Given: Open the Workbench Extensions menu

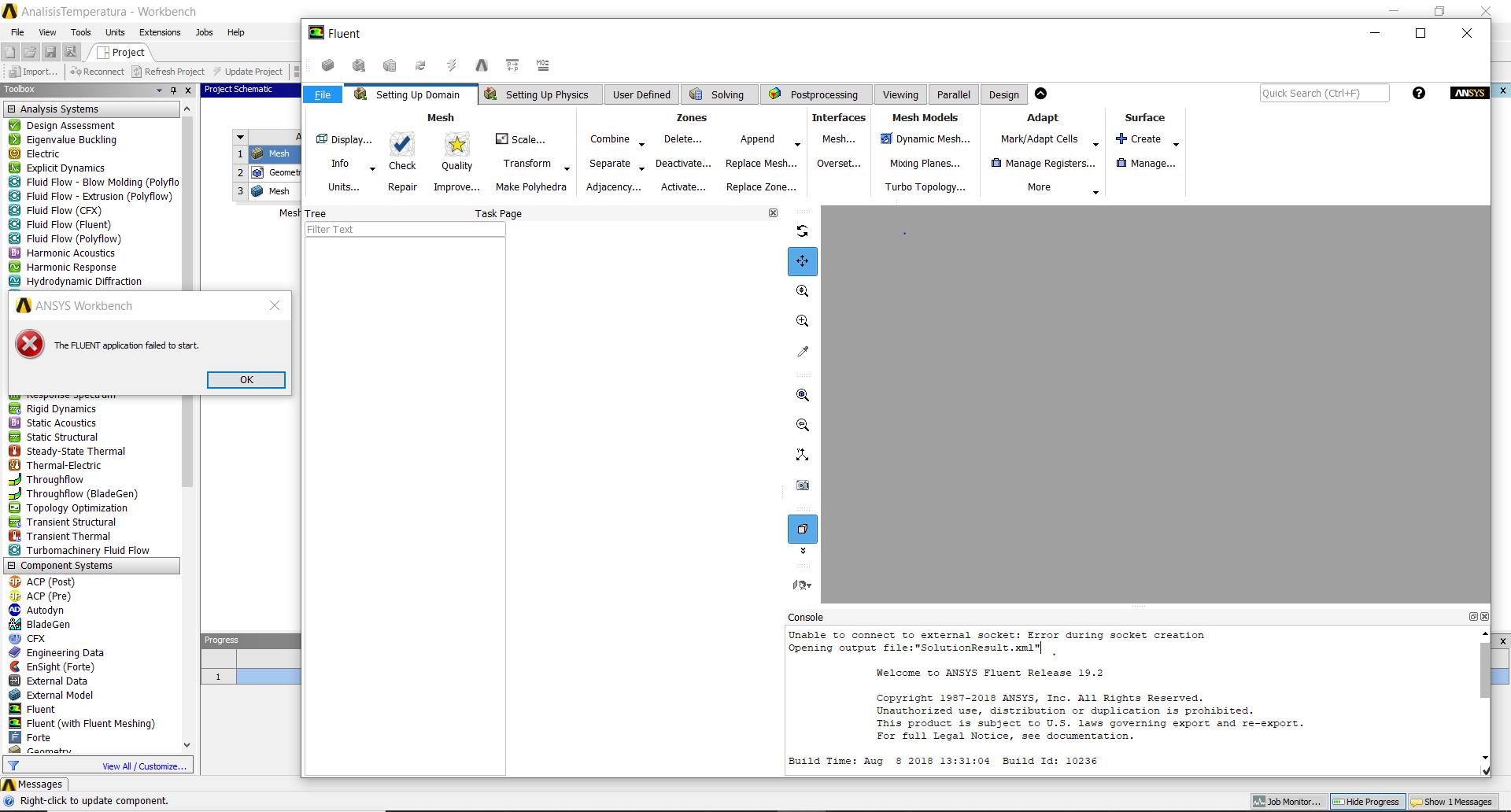Looking at the screenshot, I should point(160,32).
